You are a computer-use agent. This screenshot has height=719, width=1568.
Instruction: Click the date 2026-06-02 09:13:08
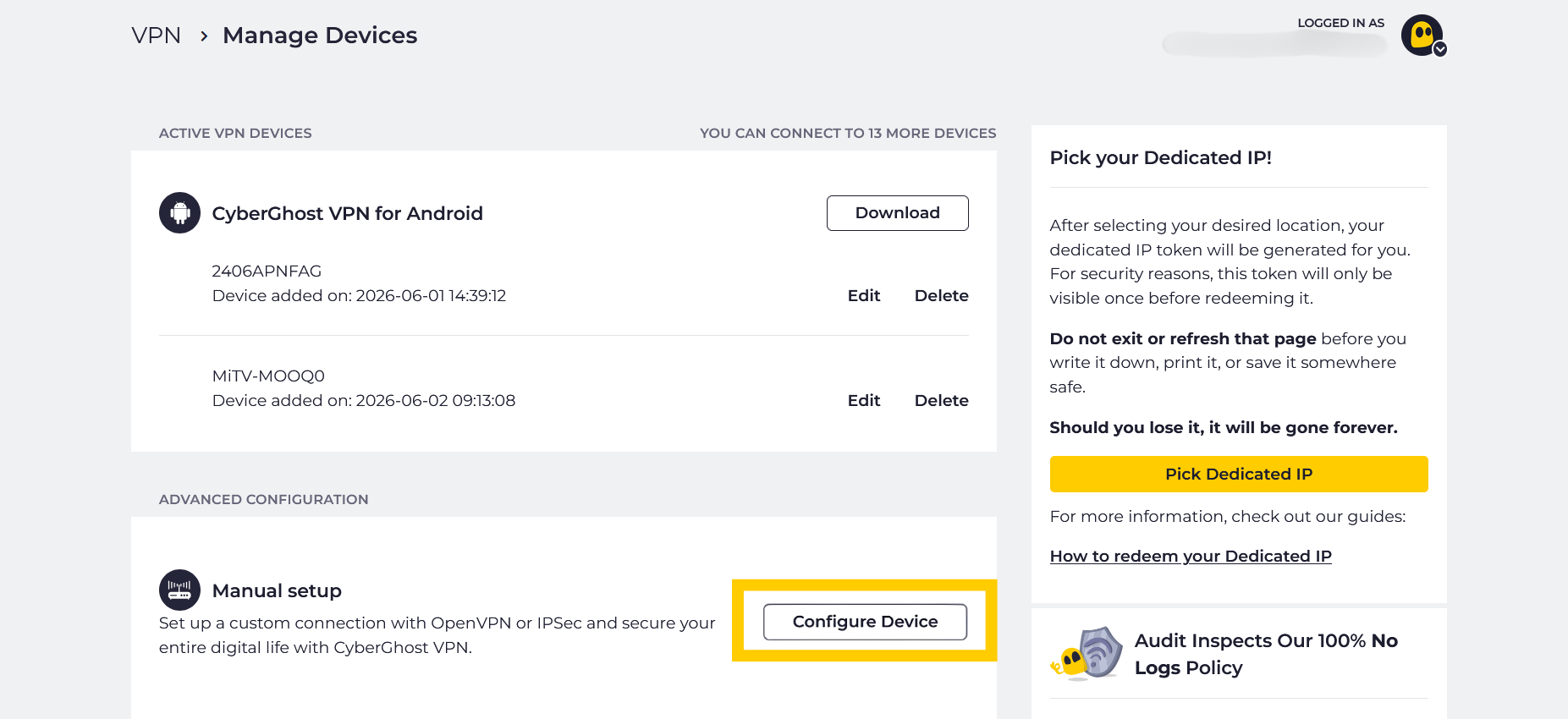point(436,400)
